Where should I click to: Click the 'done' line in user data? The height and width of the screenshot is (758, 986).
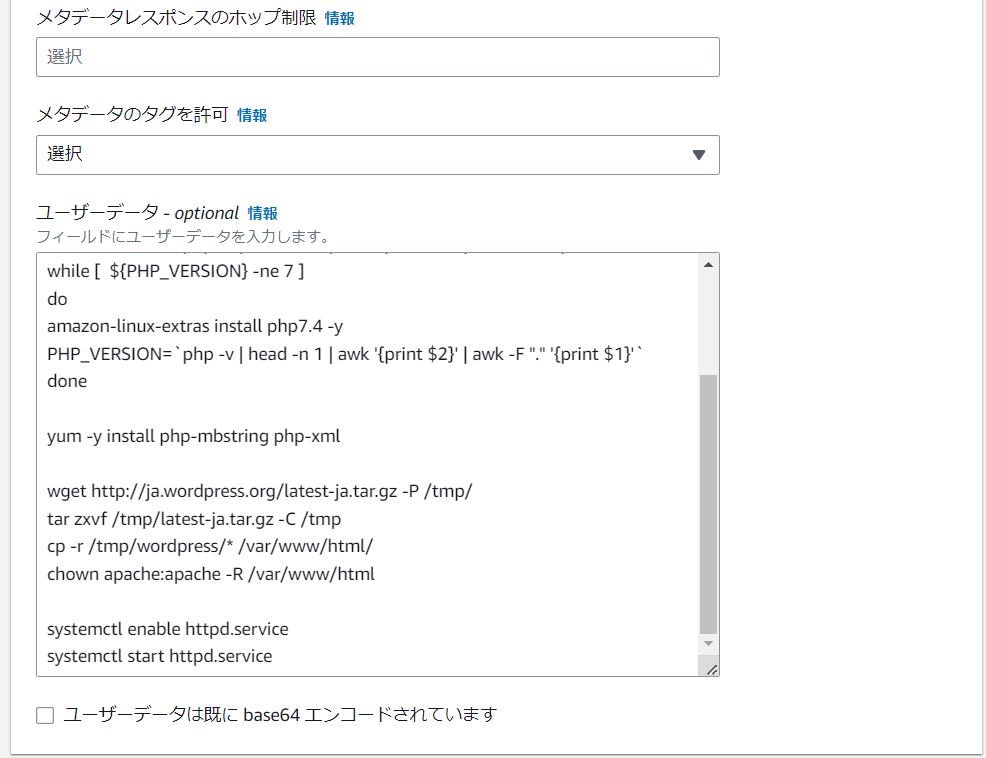(x=67, y=381)
